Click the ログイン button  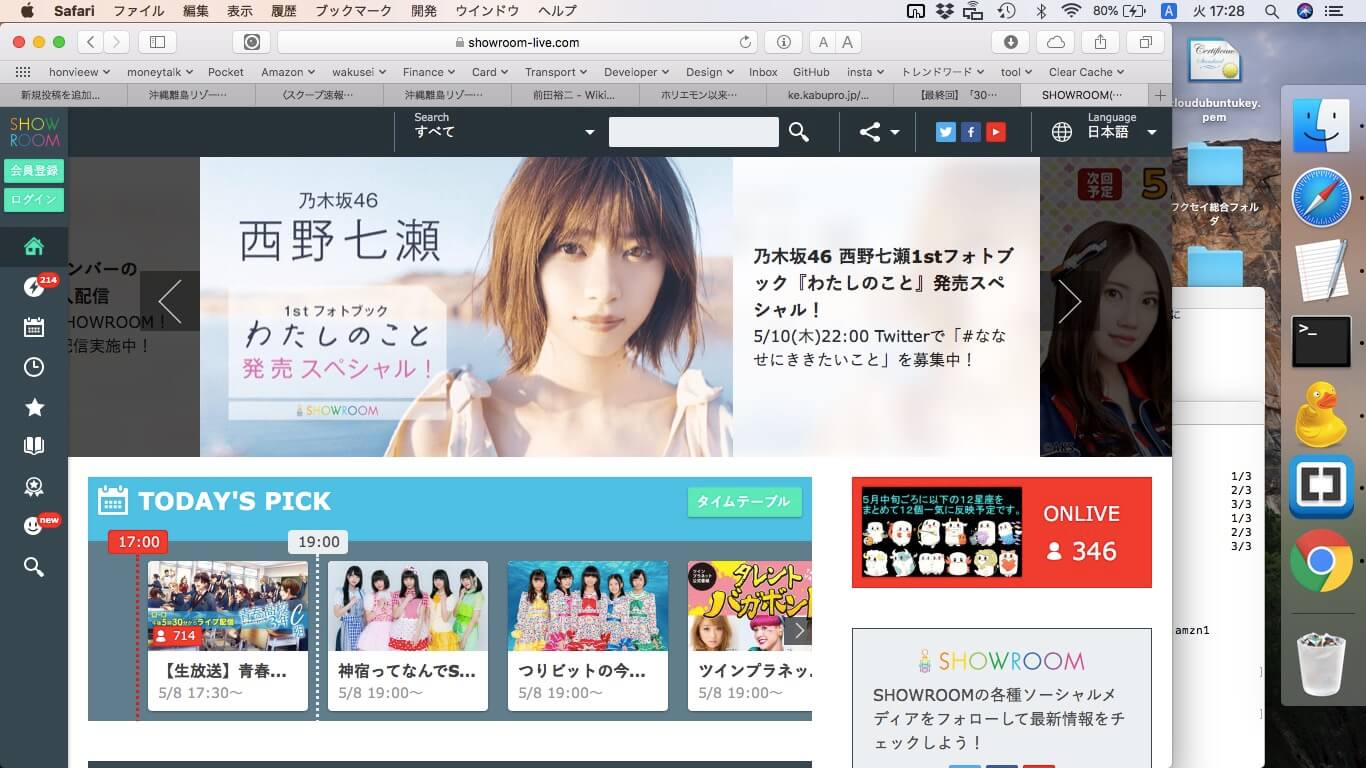click(34, 199)
